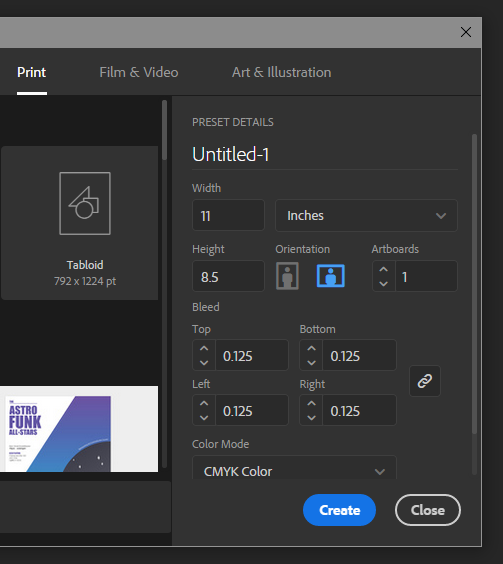Image resolution: width=503 pixels, height=564 pixels.
Task: Edit the Untitled-1 document name
Action: tap(325, 155)
